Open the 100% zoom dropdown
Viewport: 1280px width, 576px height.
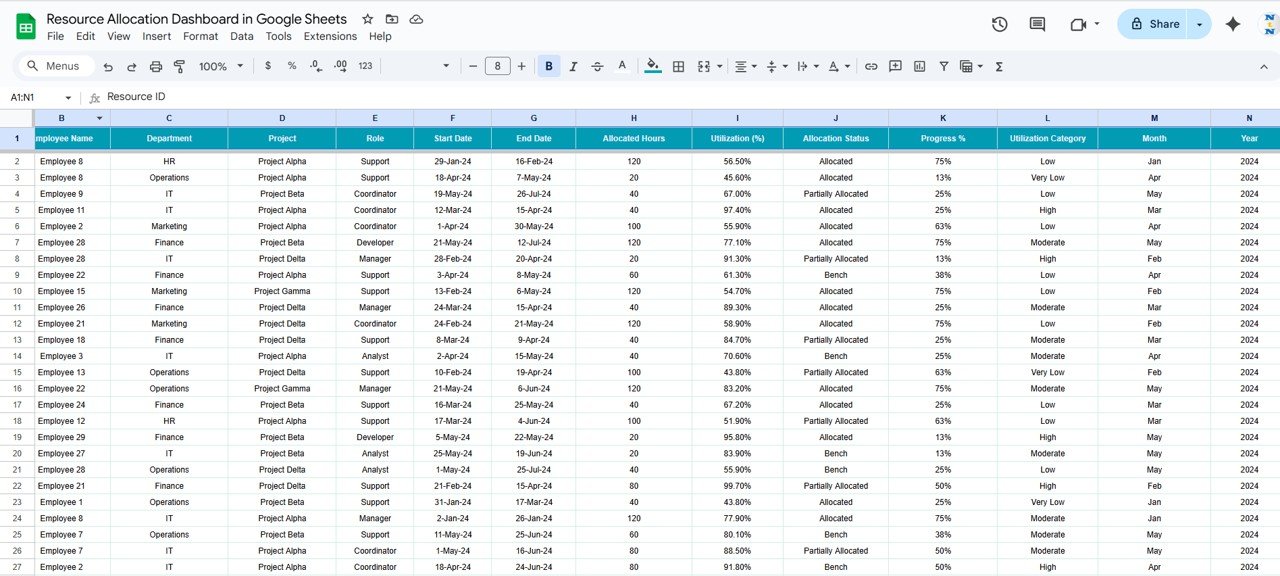(x=221, y=66)
